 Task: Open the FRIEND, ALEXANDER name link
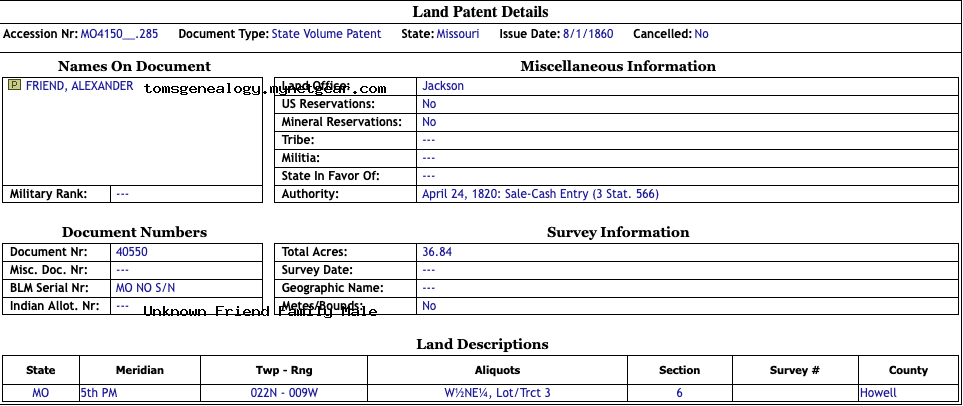click(79, 86)
